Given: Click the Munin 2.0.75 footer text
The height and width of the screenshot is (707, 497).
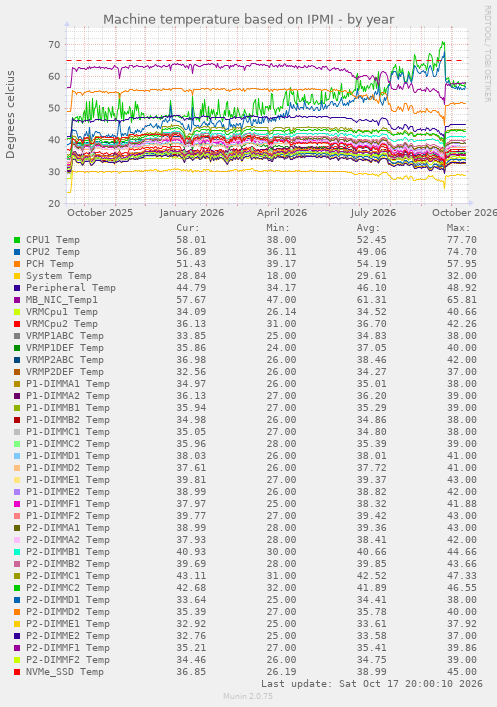Looking at the screenshot, I should click(x=248, y=696).
